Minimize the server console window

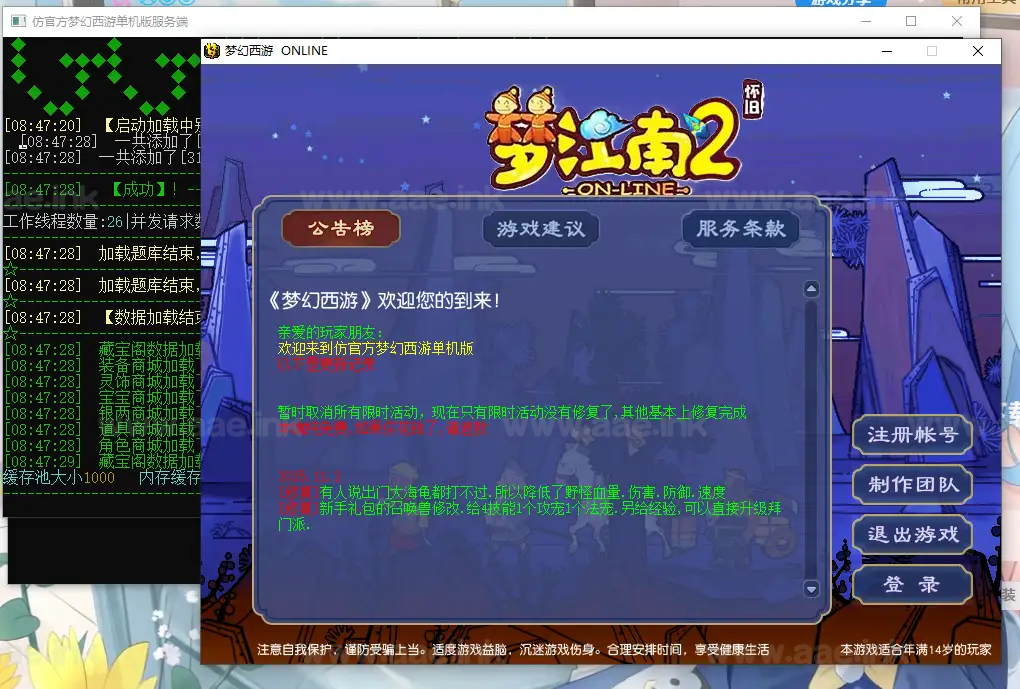tap(865, 21)
